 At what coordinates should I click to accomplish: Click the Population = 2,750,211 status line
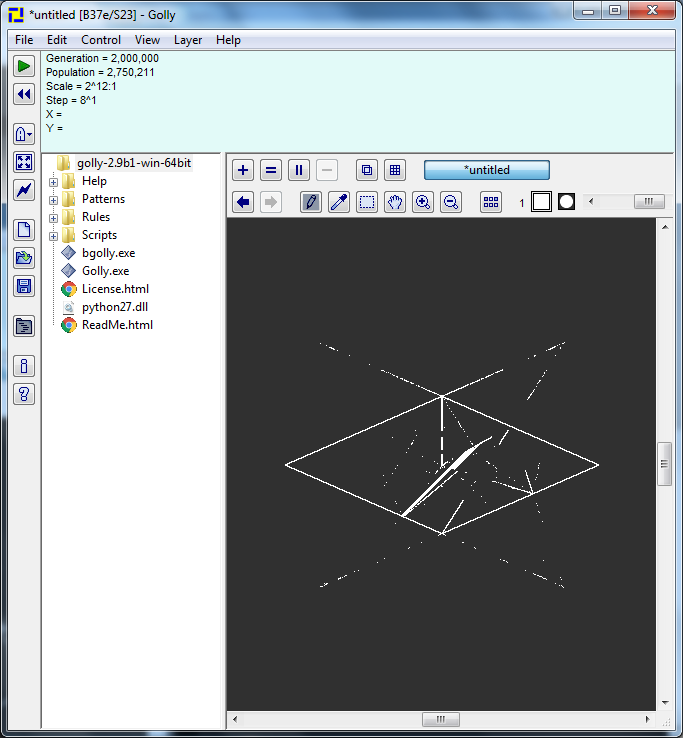pyautogui.click(x=100, y=72)
